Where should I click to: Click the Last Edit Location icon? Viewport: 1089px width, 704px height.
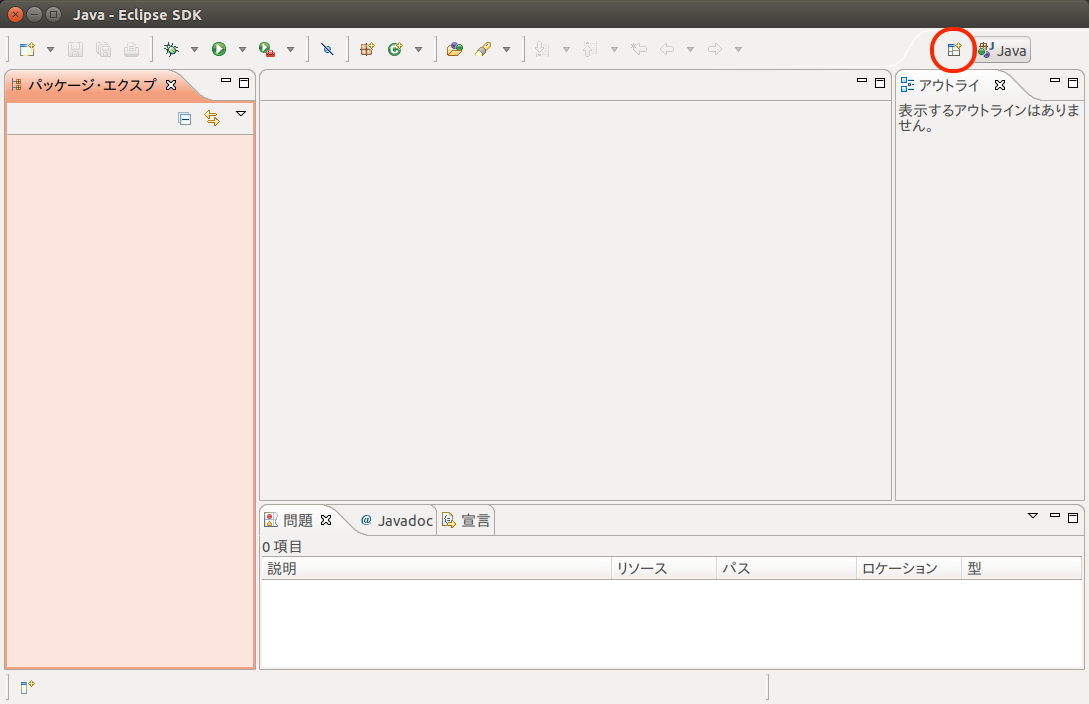click(639, 49)
